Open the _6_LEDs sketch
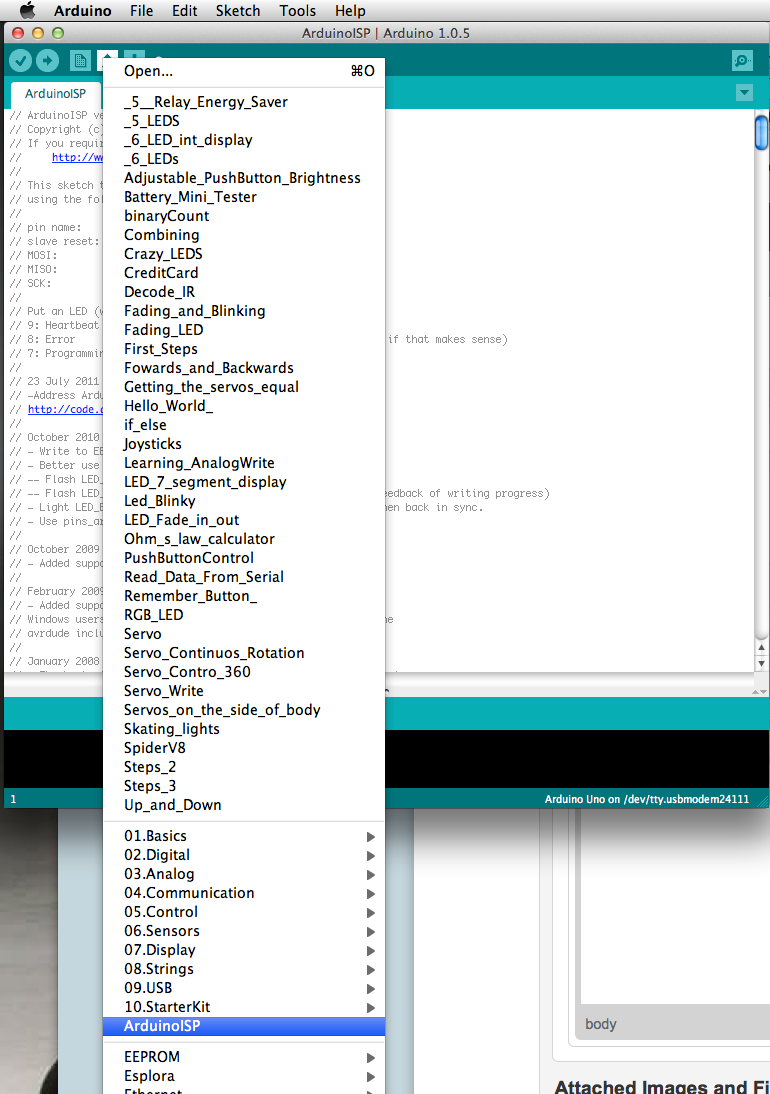Viewport: 770px width, 1094px height. coord(244,159)
